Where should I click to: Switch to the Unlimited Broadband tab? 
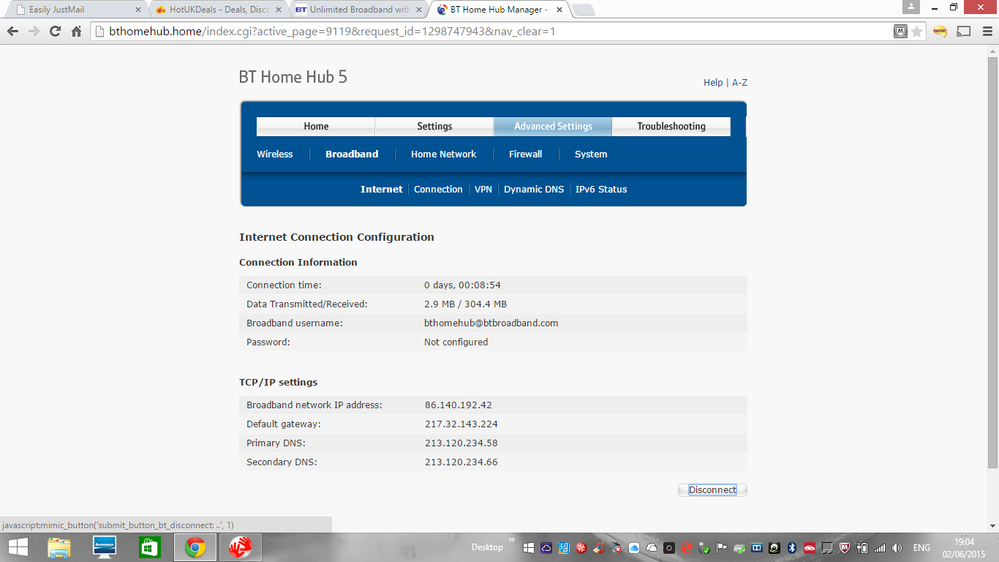359,10
